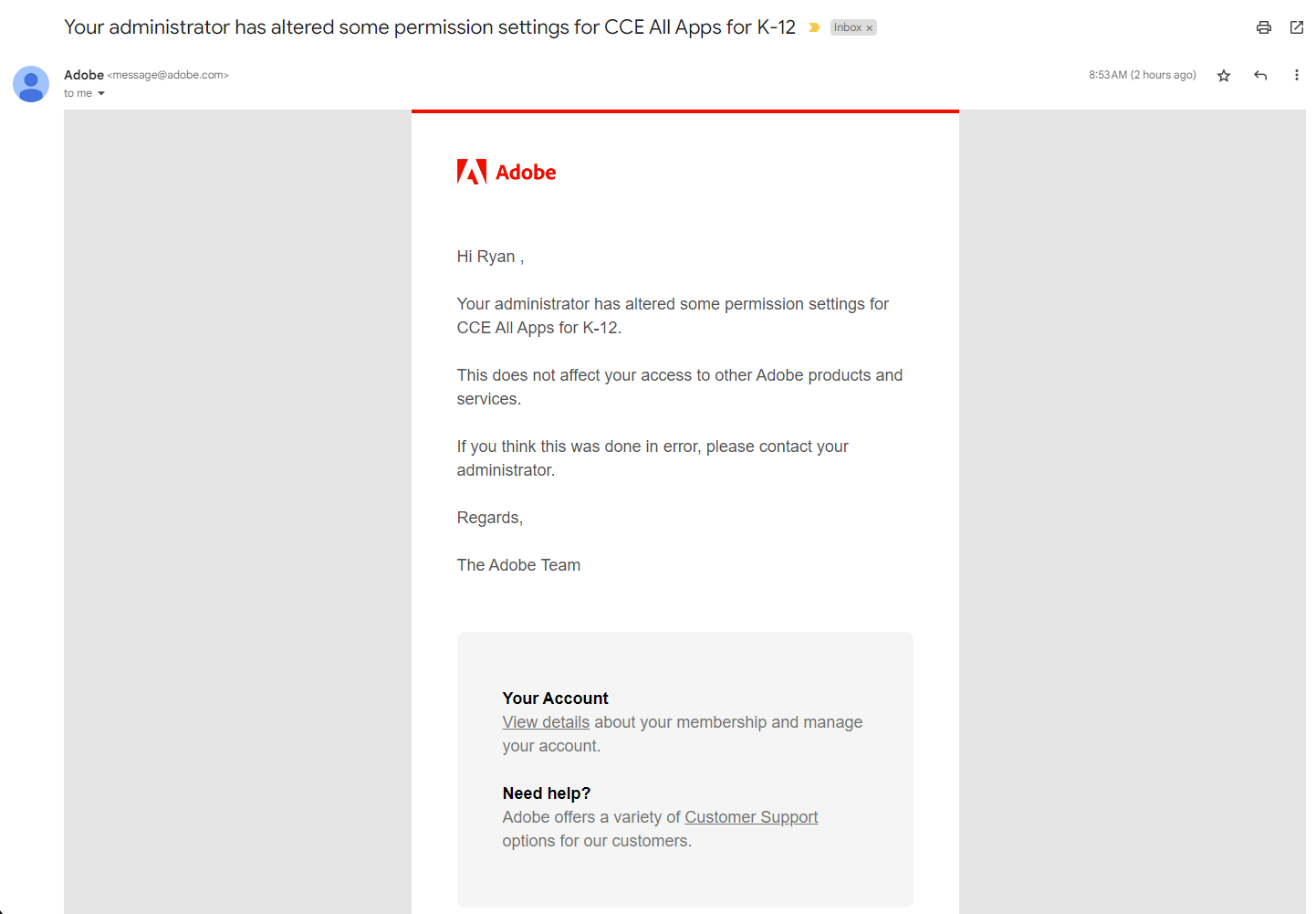Screen dimensions: 1316x914
Task: Open the Customer Support link
Action: (x=750, y=817)
